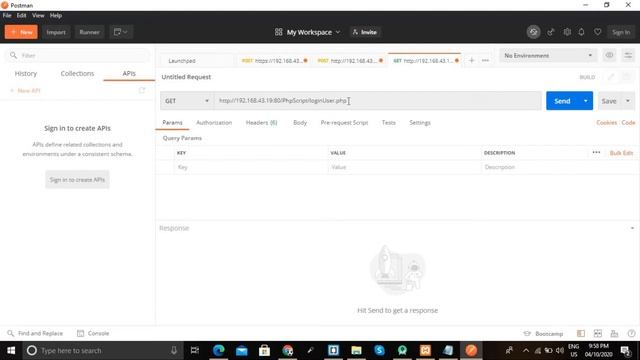Click the sidebar Filter input
Viewport: 640px width, 360px height.
77,55
